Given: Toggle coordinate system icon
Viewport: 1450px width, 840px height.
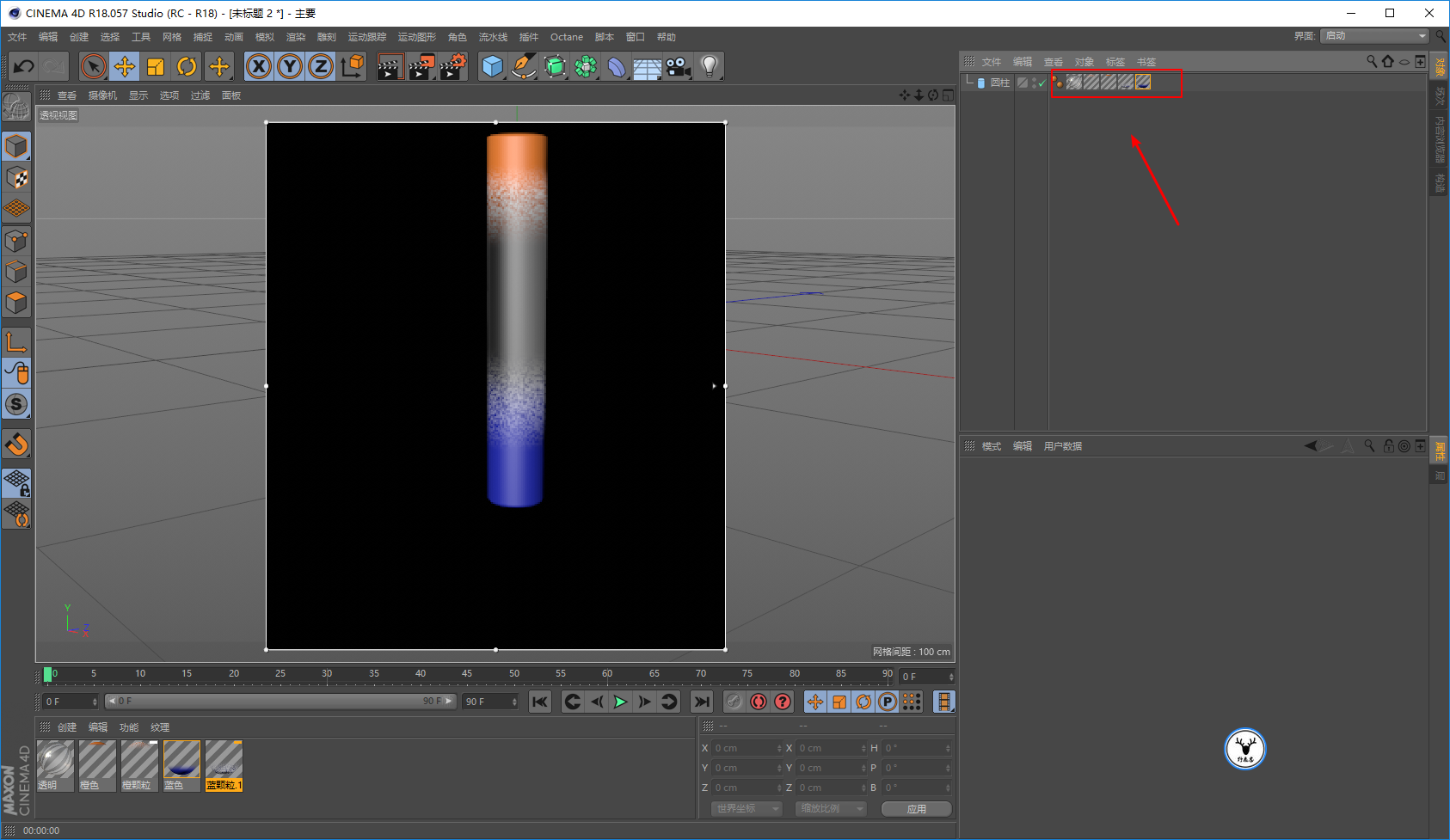Looking at the screenshot, I should 353,66.
